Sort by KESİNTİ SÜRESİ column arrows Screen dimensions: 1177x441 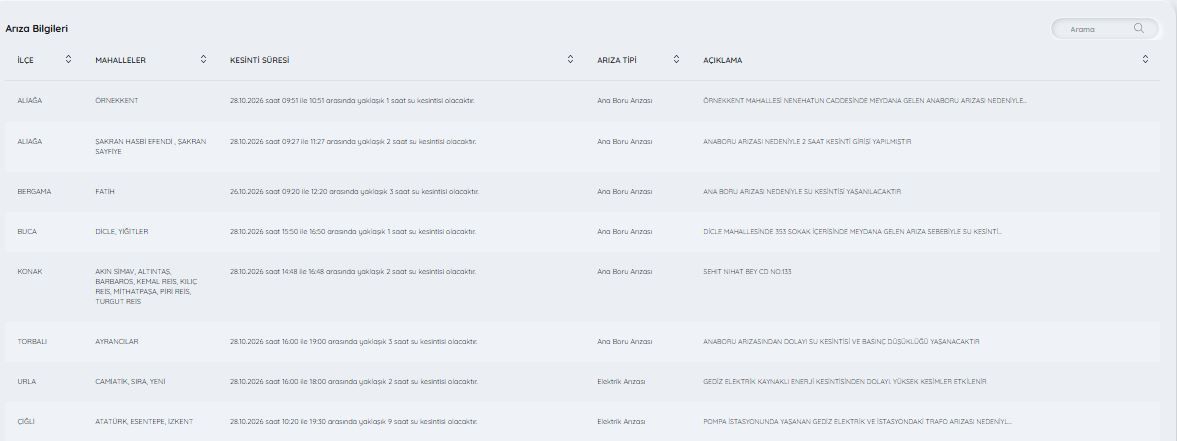coord(570,59)
